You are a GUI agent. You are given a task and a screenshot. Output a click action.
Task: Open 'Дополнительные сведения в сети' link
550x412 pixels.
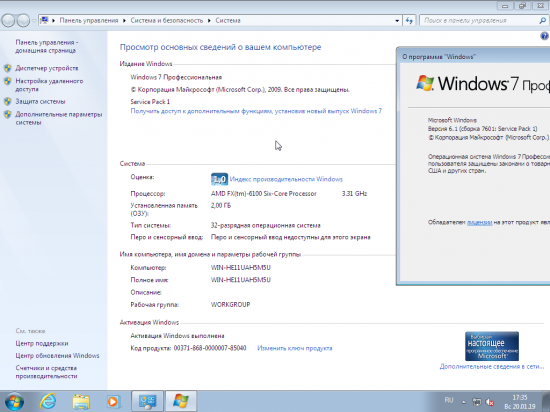[x=492, y=366]
